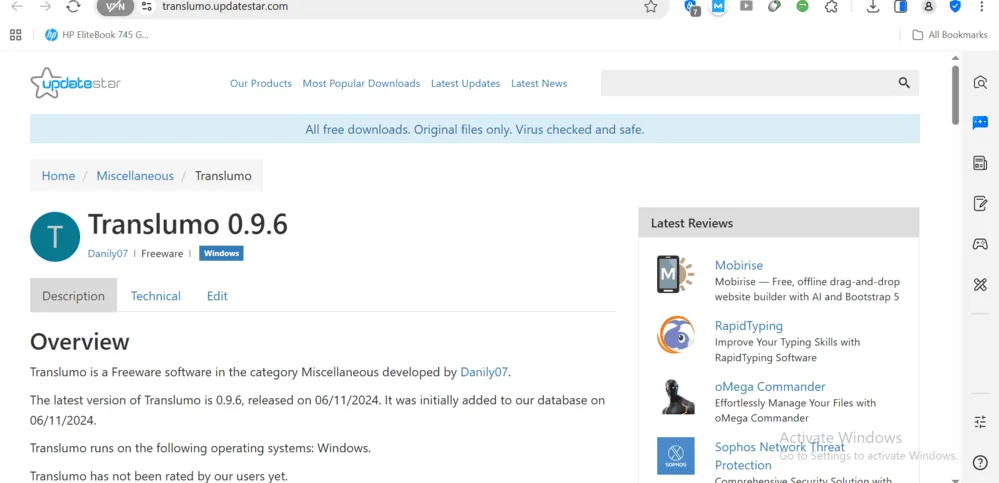Click the page vertical scrollbar thumb
This screenshot has height=483, width=999.
coord(955,95)
